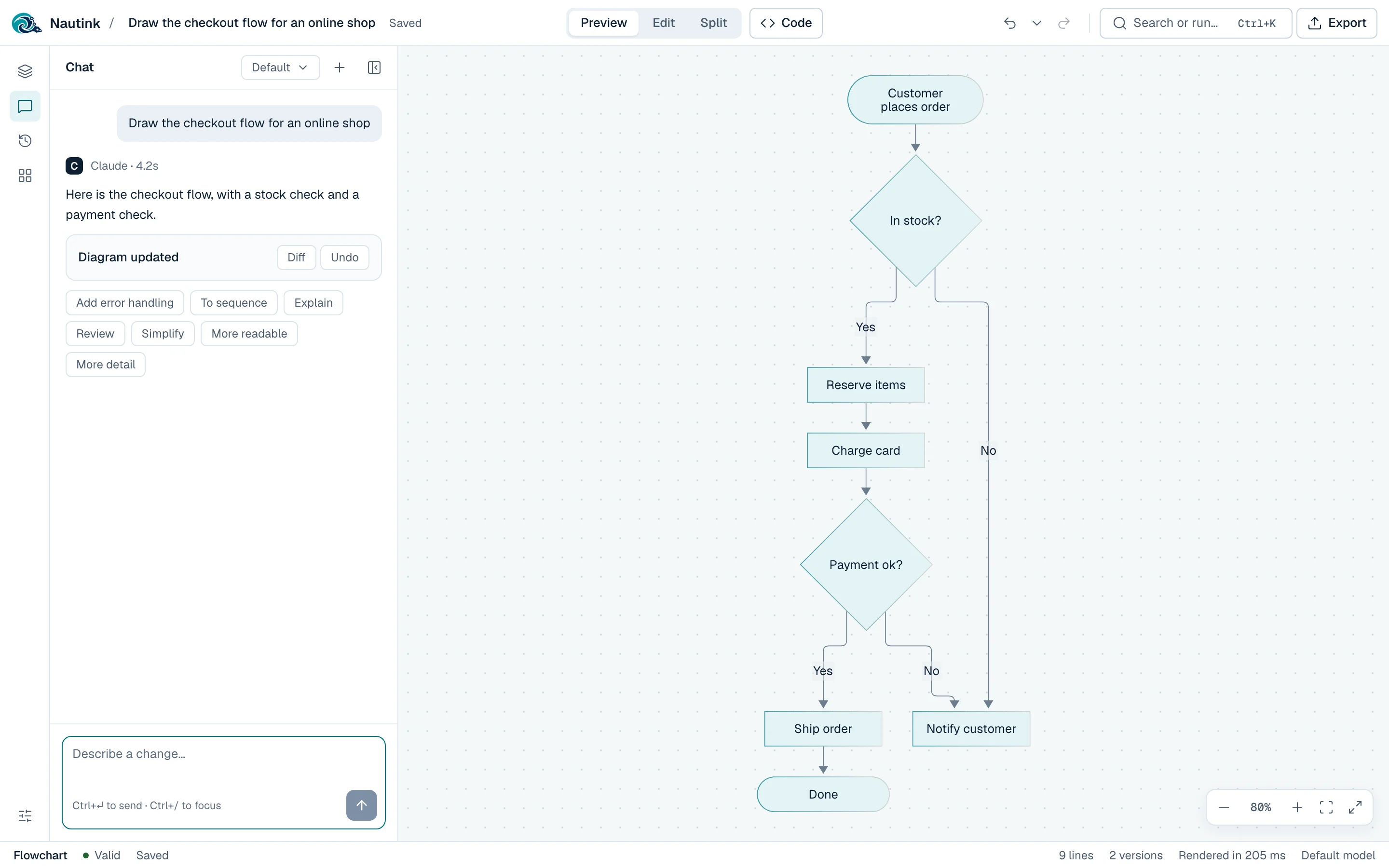Image resolution: width=1389 pixels, height=868 pixels.
Task: Click Undo on Diagram updated card
Action: click(344, 257)
